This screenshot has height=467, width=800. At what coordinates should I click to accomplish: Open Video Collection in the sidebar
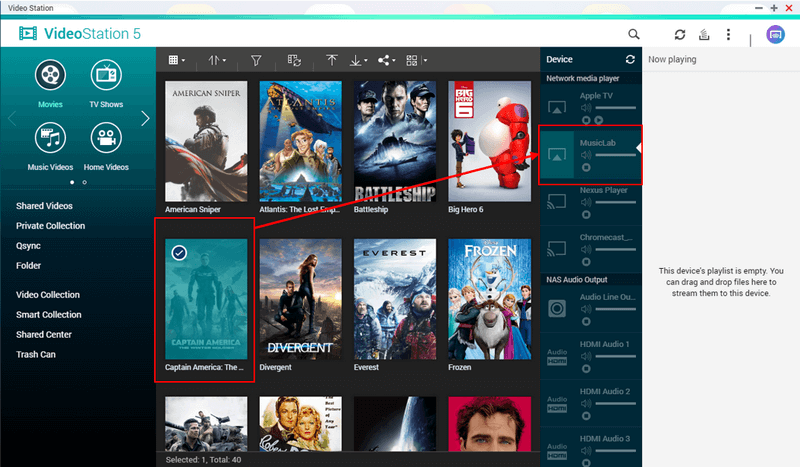tap(48, 294)
